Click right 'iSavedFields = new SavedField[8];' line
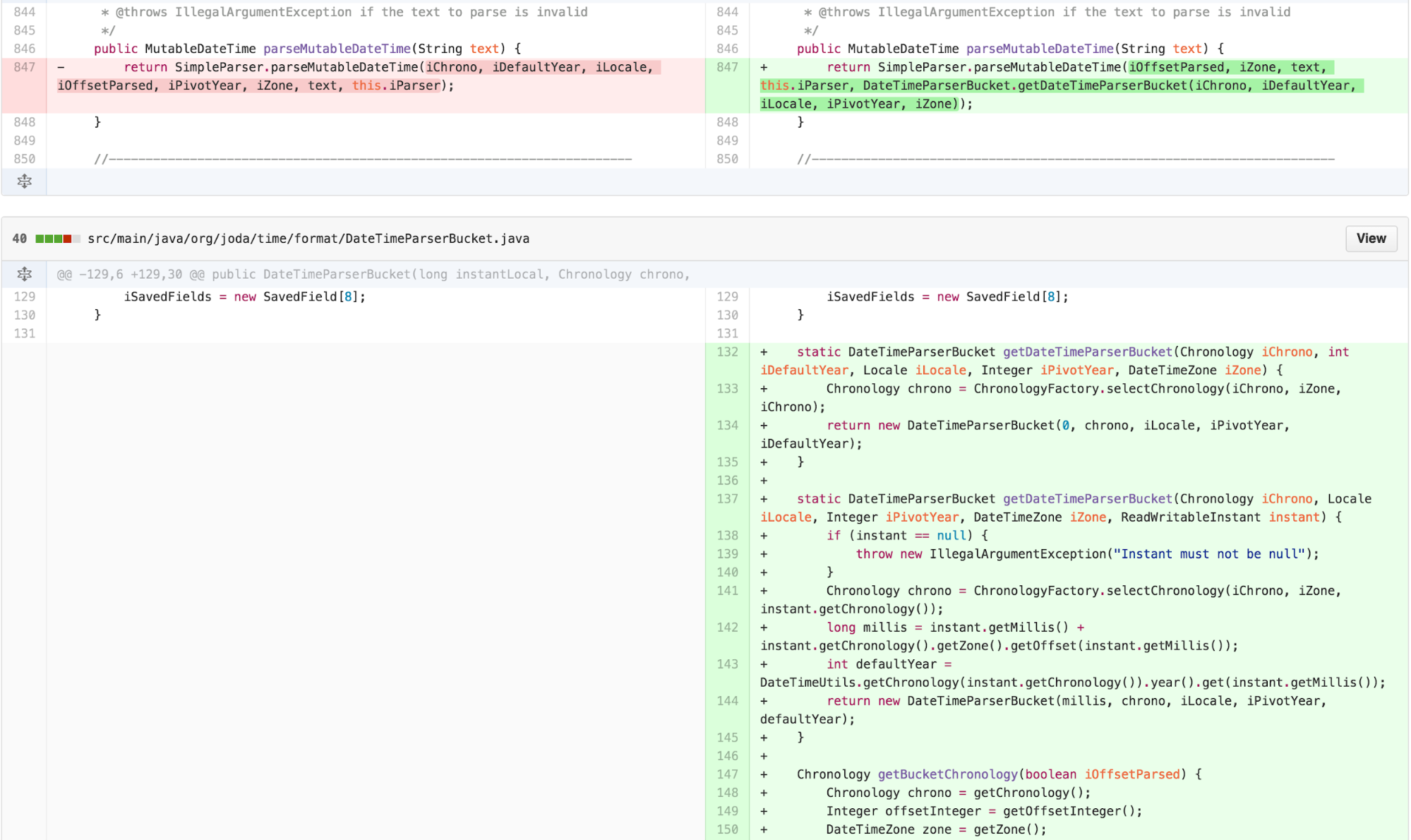 [x=947, y=296]
